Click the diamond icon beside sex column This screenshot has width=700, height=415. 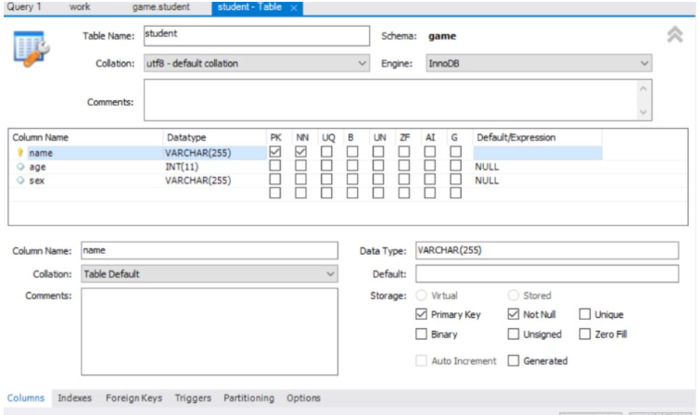20,181
